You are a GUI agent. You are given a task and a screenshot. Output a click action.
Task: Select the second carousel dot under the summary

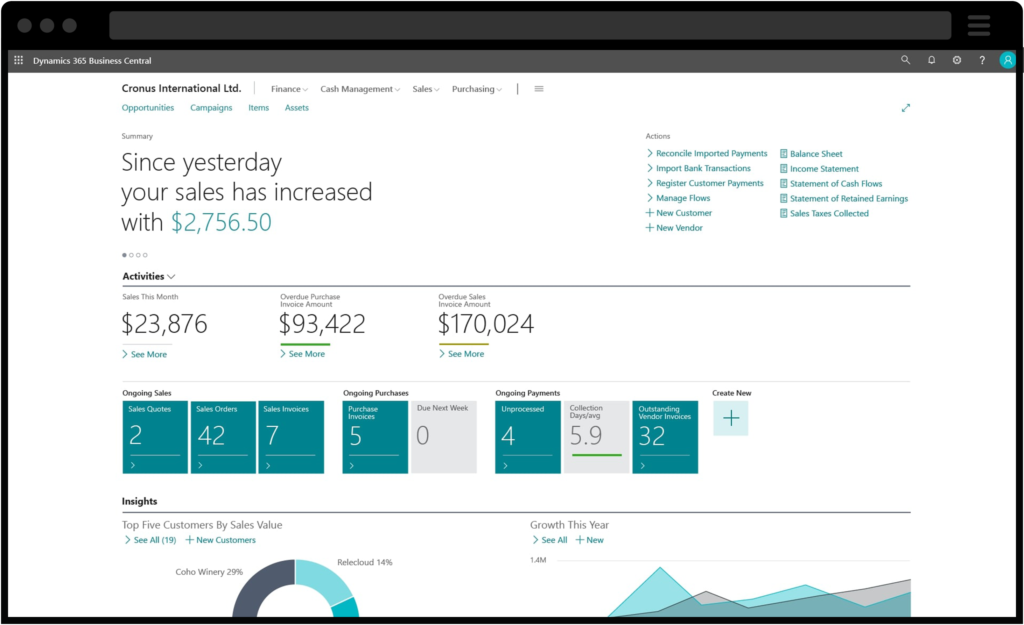coord(131,255)
